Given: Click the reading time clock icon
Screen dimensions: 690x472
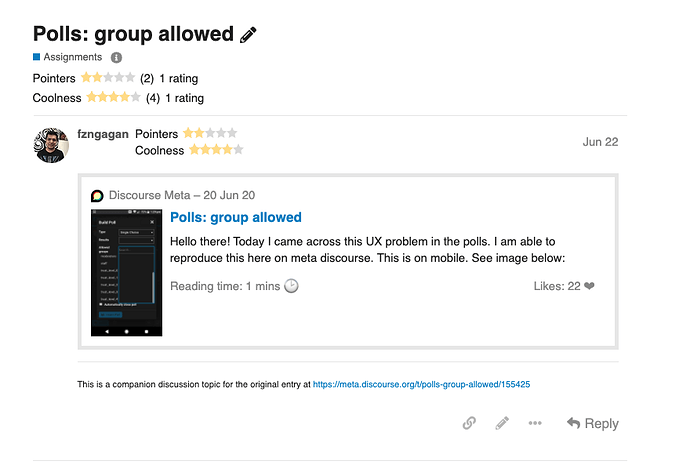Looking at the screenshot, I should click(291, 286).
